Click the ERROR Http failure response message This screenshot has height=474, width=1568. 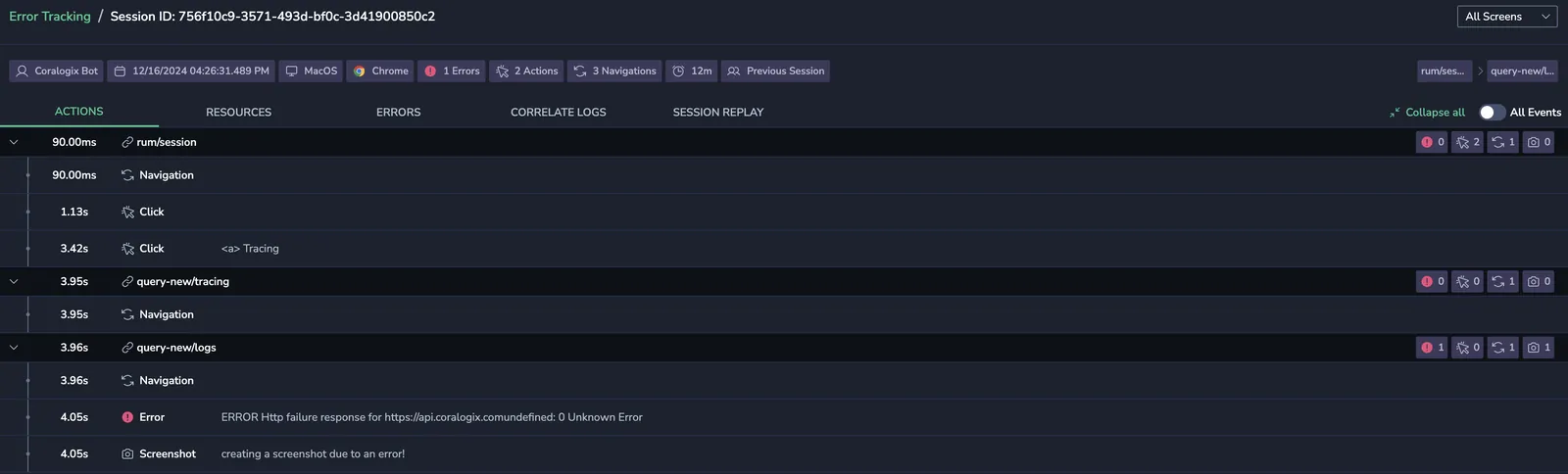click(x=432, y=417)
